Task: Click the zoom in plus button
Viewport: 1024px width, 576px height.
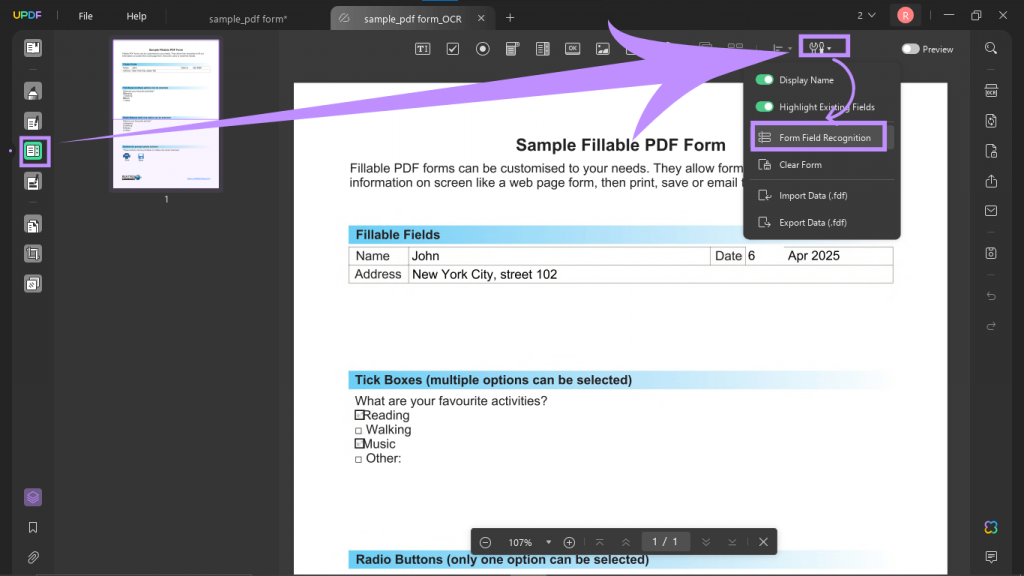Action: 569,542
